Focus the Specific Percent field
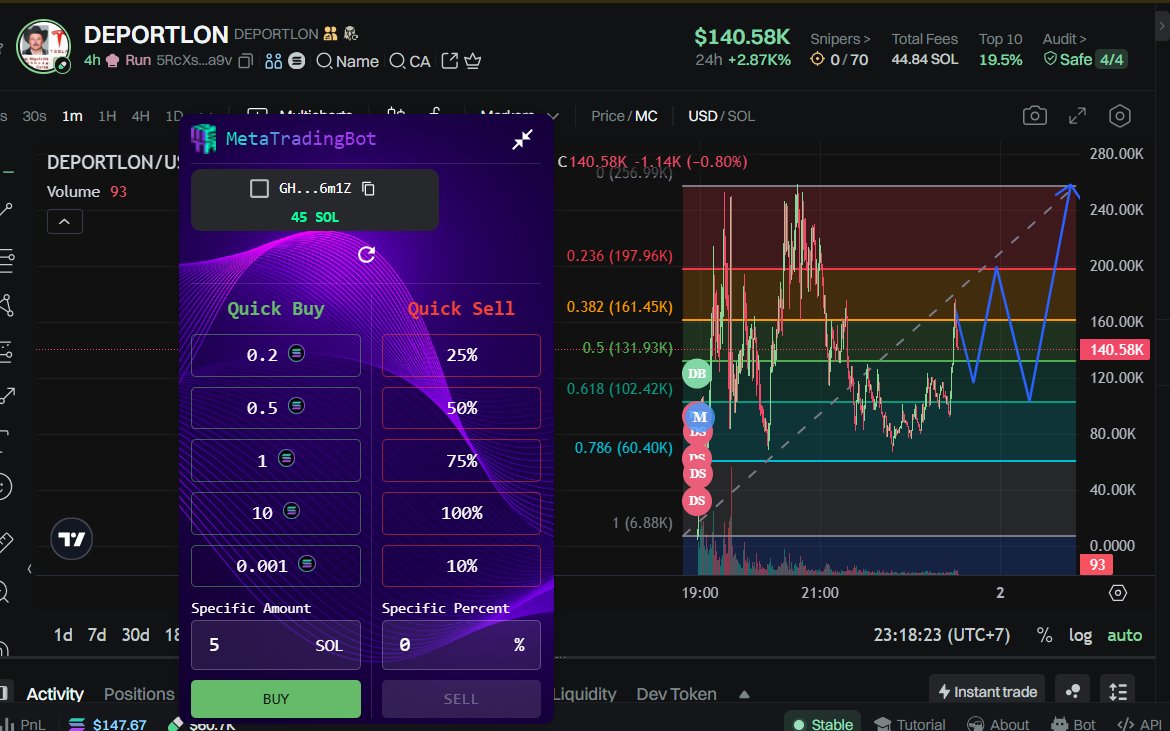The height and width of the screenshot is (731, 1170). pyautogui.click(x=461, y=644)
